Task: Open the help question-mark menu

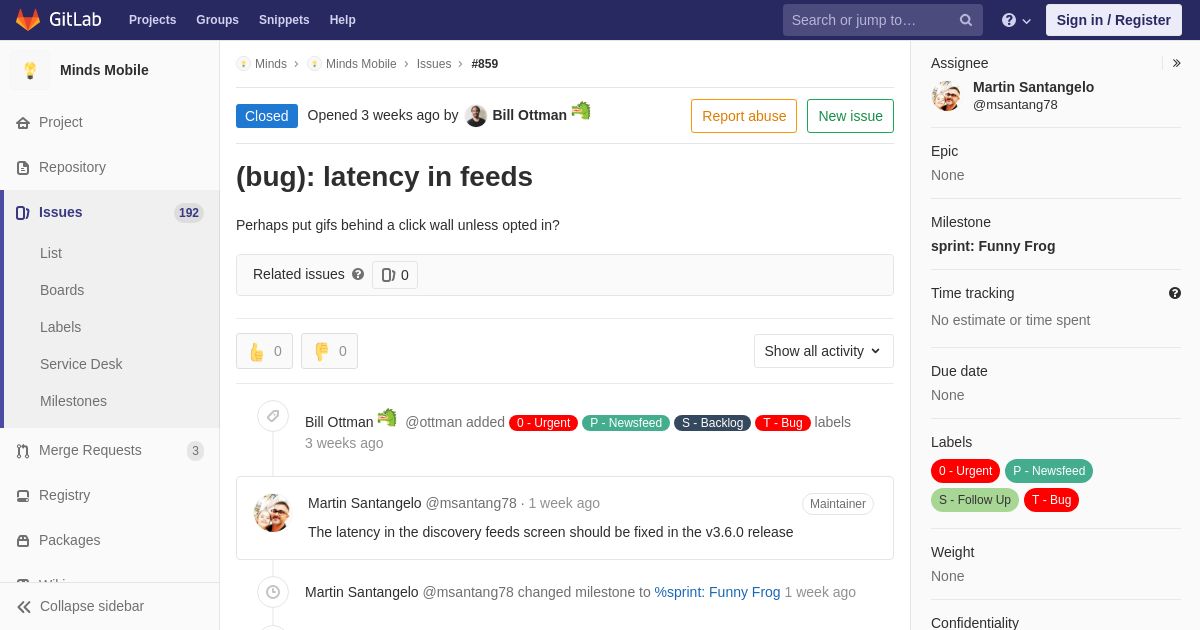Action: pyautogui.click(x=1016, y=20)
